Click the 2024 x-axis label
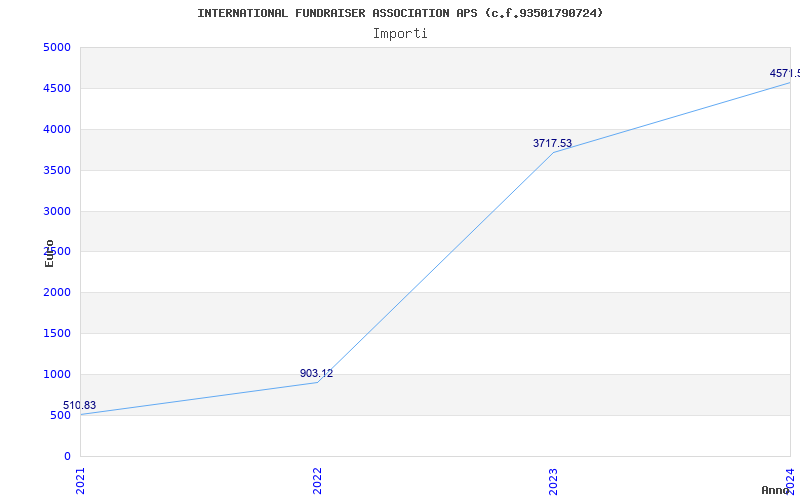 (x=790, y=481)
